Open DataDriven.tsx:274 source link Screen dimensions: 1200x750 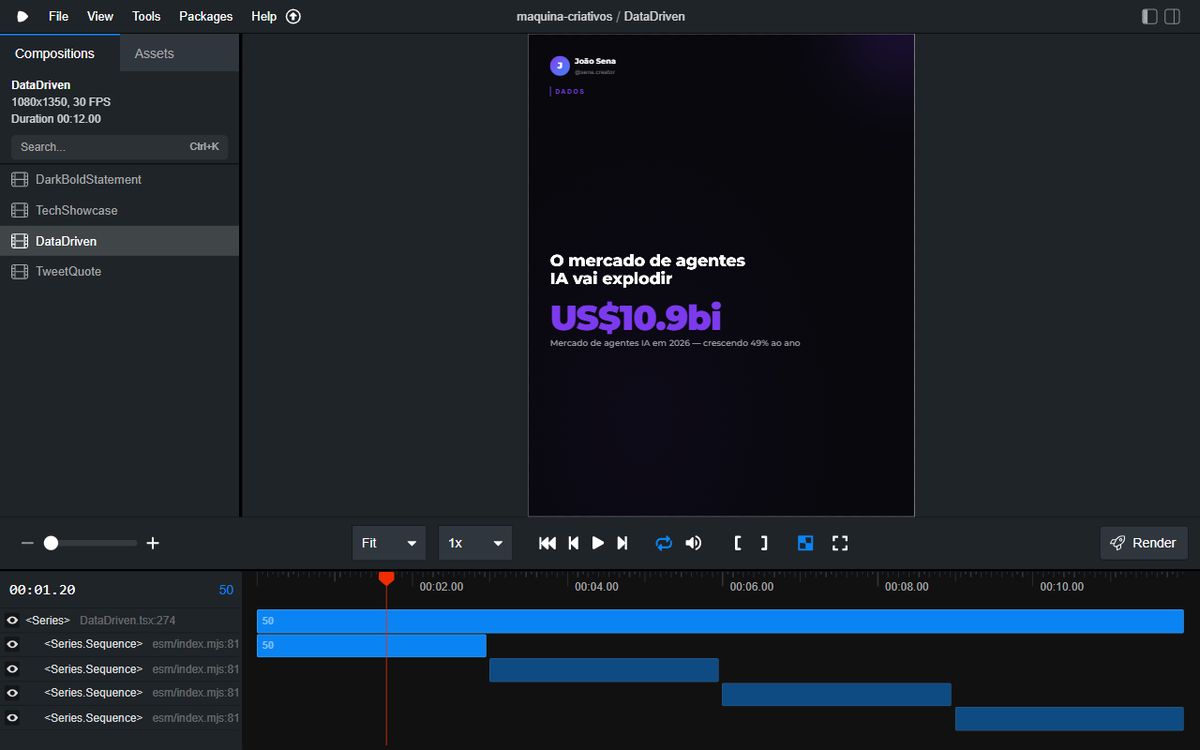point(128,621)
